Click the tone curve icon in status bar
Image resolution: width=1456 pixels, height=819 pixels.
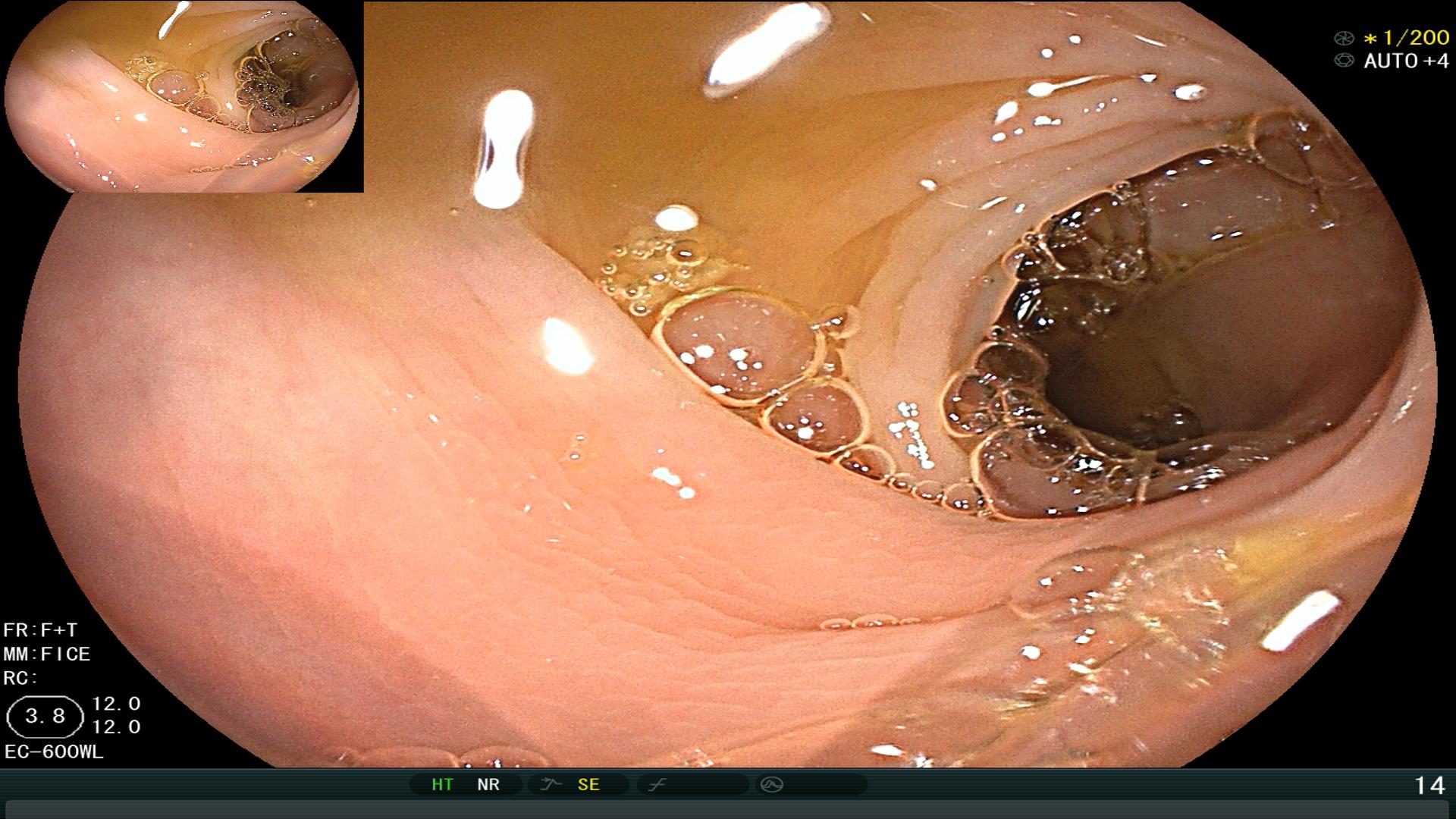tap(656, 784)
